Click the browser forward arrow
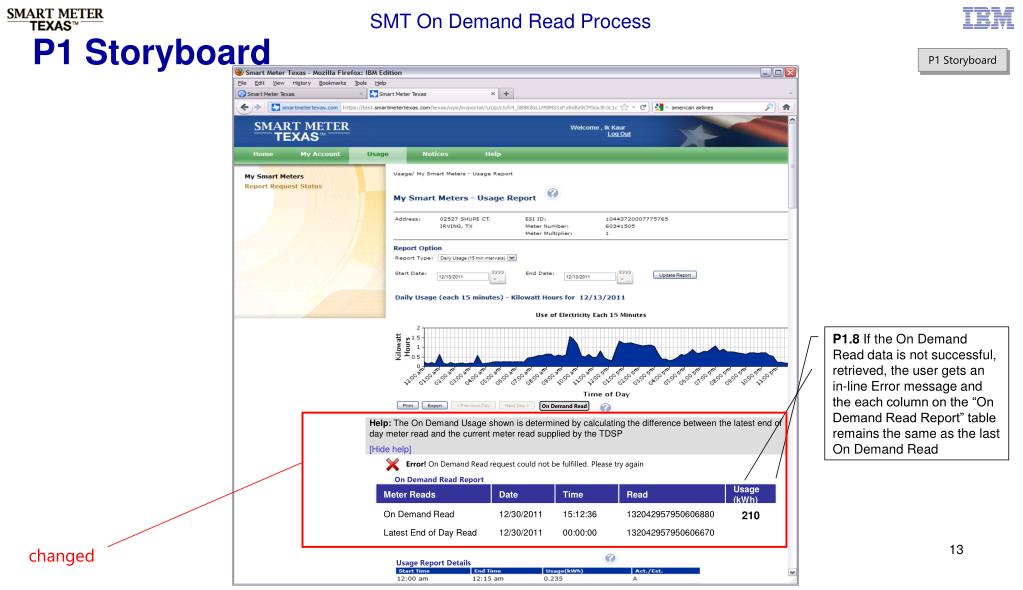 click(258, 107)
